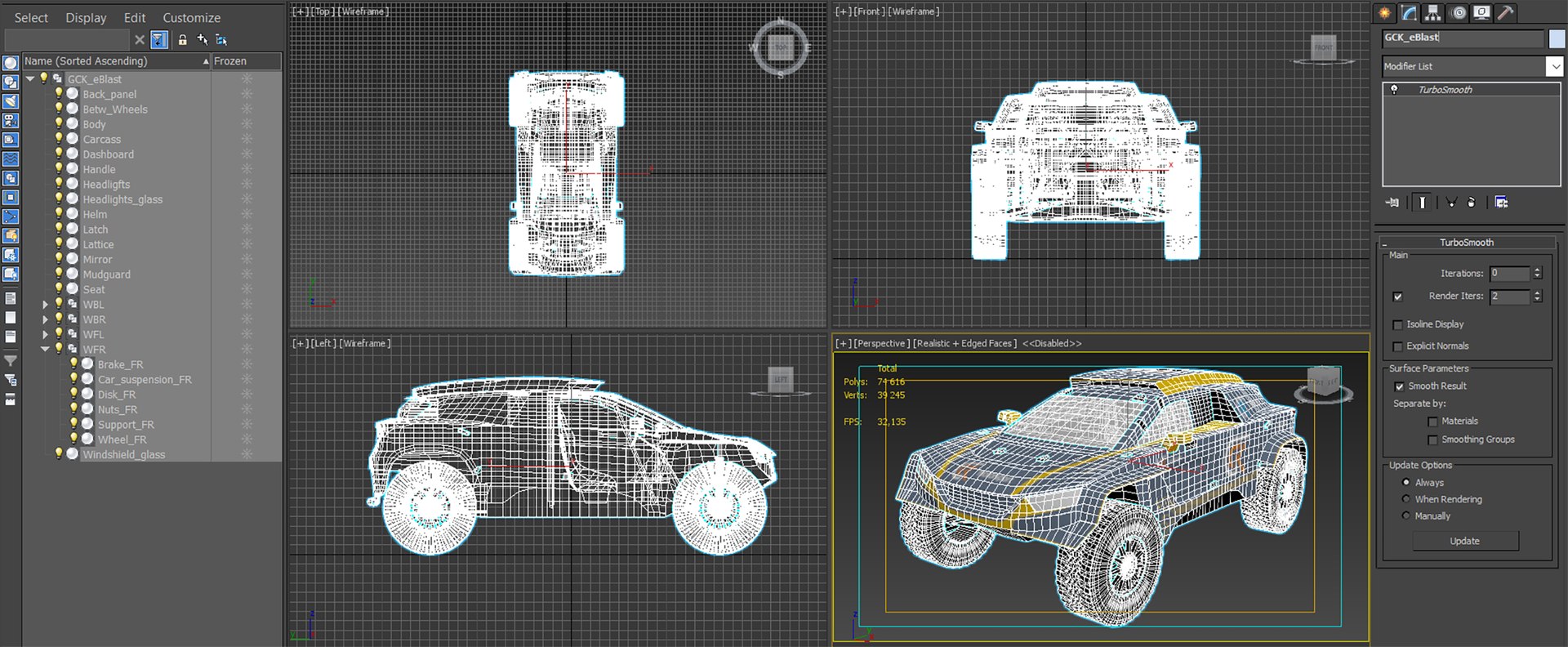Open the Edit menu in Scene Explorer
Image resolution: width=1568 pixels, height=647 pixels.
click(x=135, y=17)
